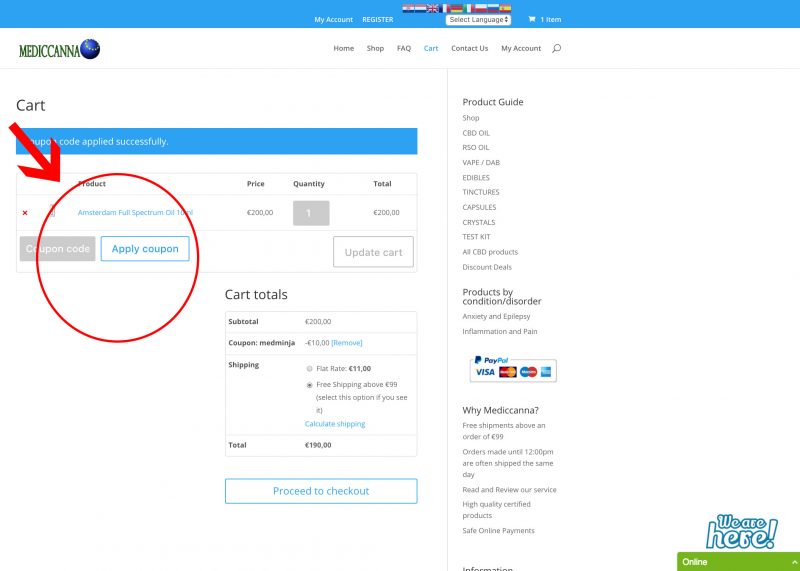Screen dimensions: 800x571
Task: Open Shop in main navigation
Action: [375, 48]
